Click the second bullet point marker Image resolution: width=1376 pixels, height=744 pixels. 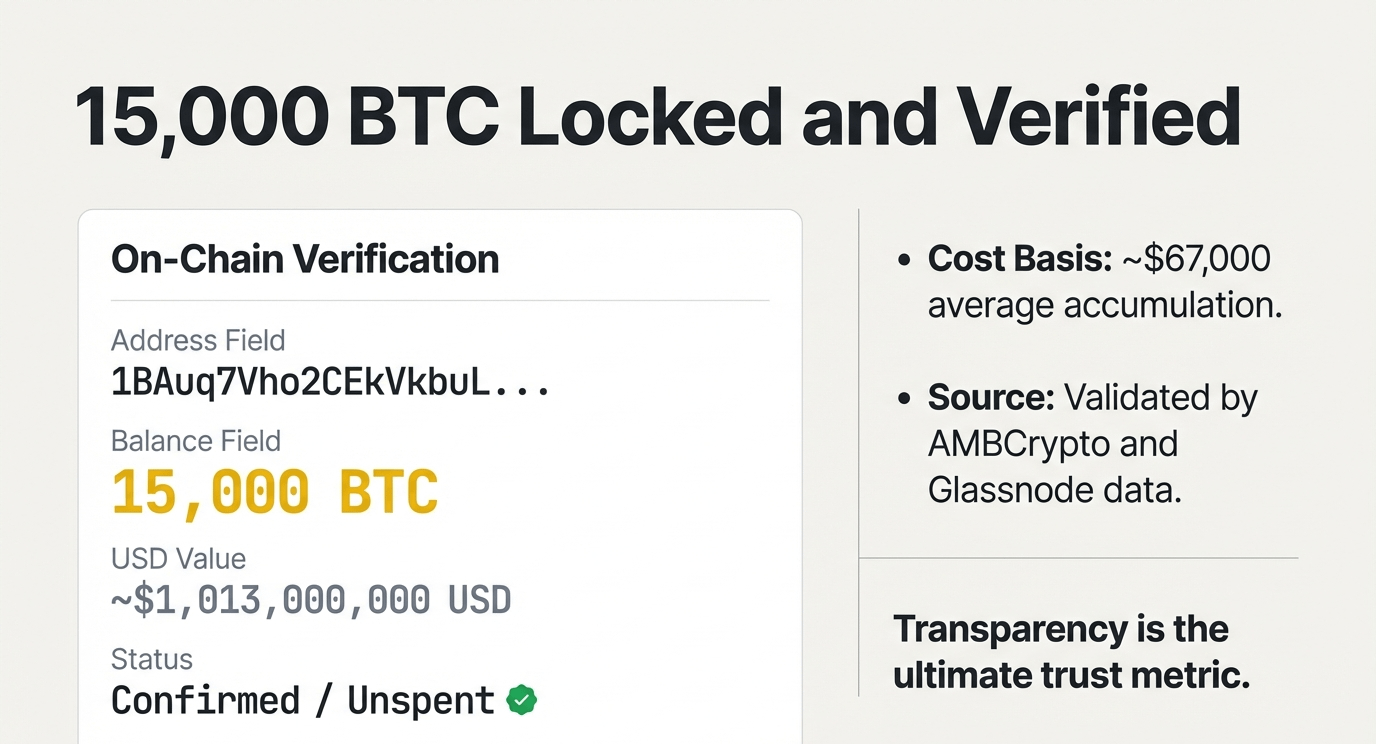click(905, 399)
